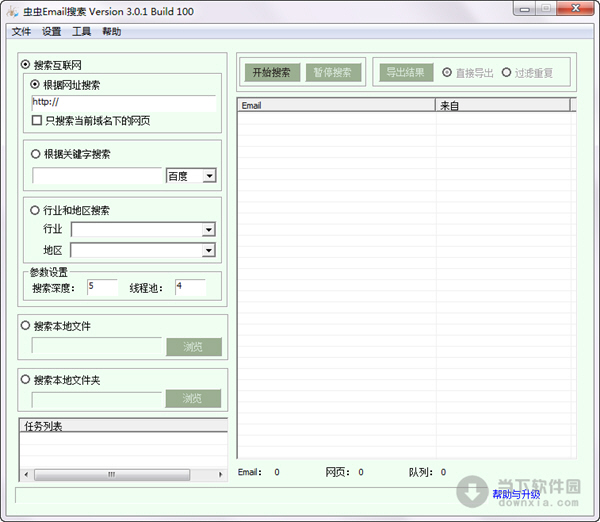Click task list scrollbar left arrow
The width and height of the screenshot is (600, 522).
[26, 475]
